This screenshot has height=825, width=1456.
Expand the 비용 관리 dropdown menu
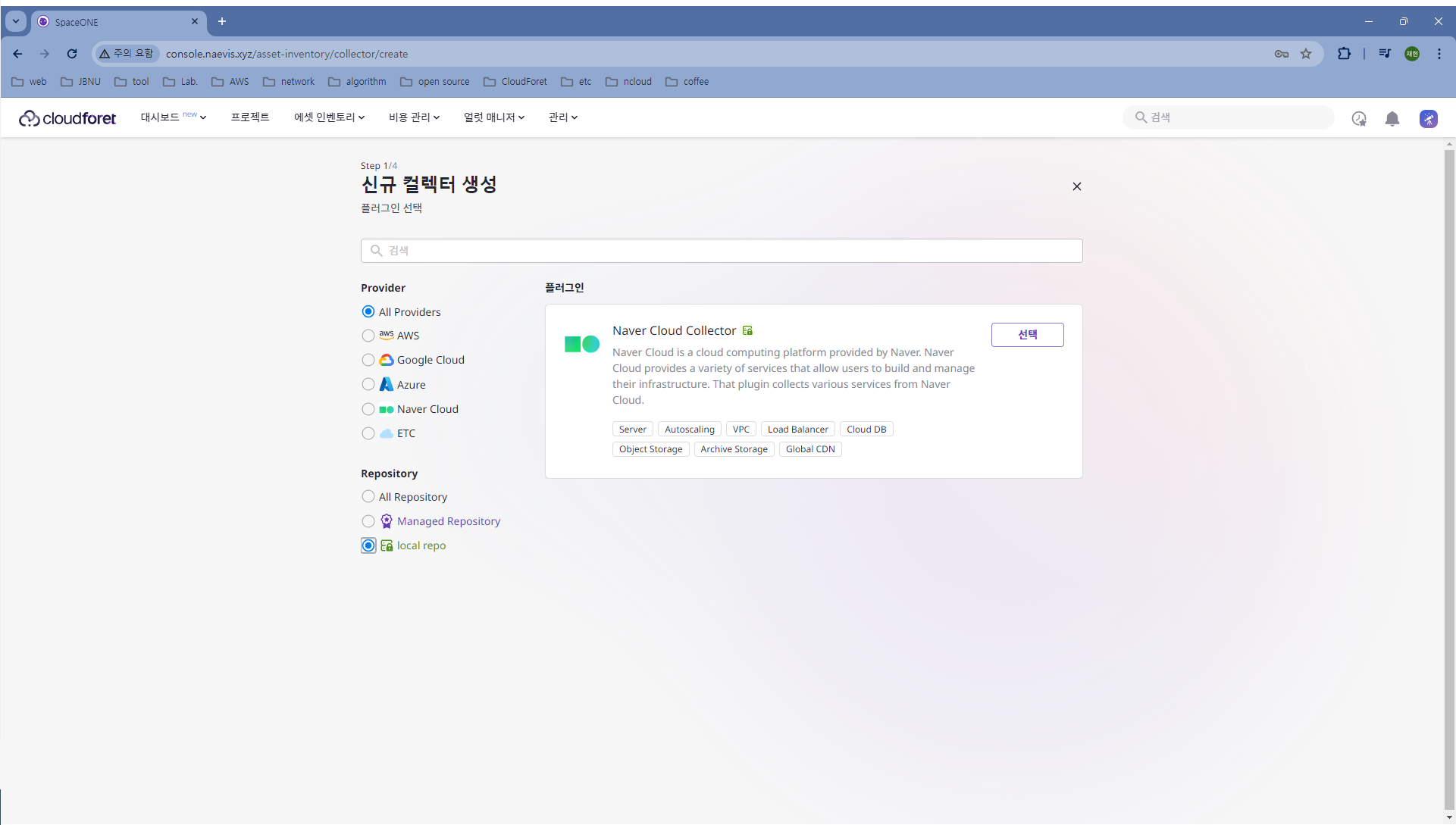coord(414,117)
